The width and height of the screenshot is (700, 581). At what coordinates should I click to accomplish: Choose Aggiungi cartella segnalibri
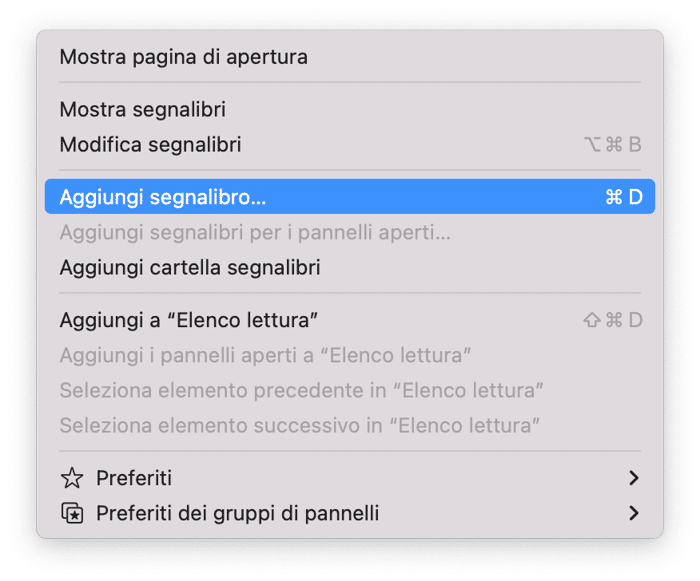pos(189,268)
